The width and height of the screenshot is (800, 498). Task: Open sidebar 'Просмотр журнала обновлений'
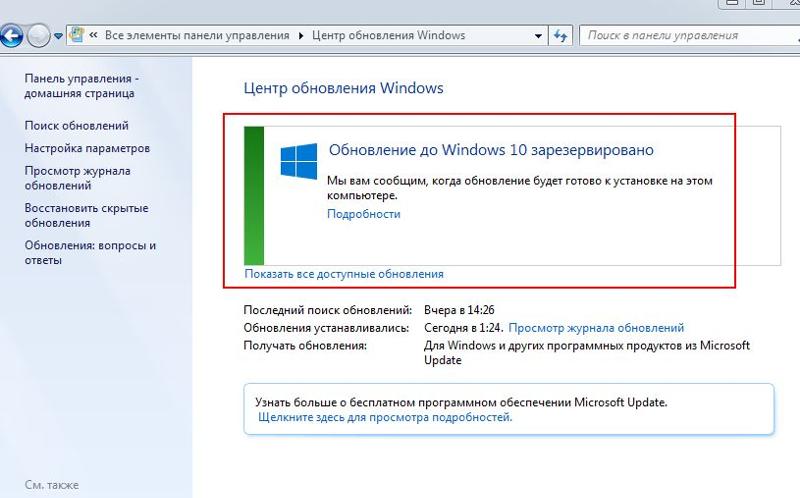click(x=78, y=178)
